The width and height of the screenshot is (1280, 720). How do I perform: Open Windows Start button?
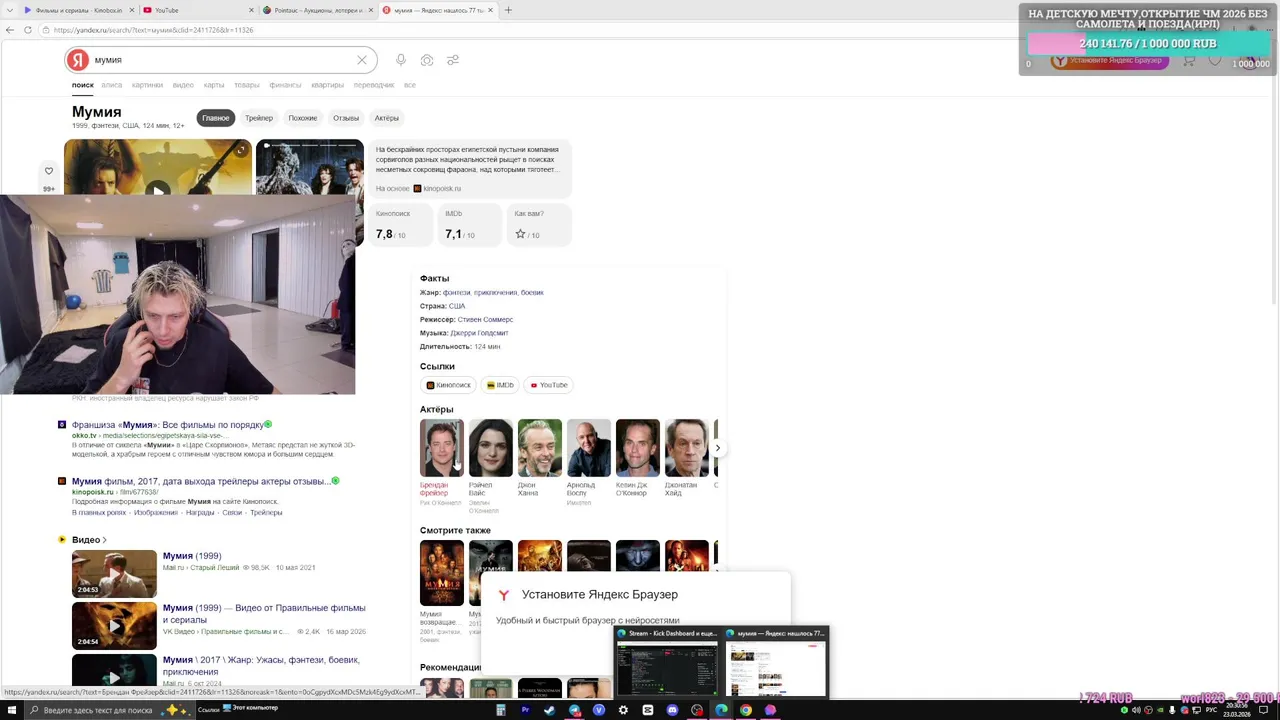(11, 710)
